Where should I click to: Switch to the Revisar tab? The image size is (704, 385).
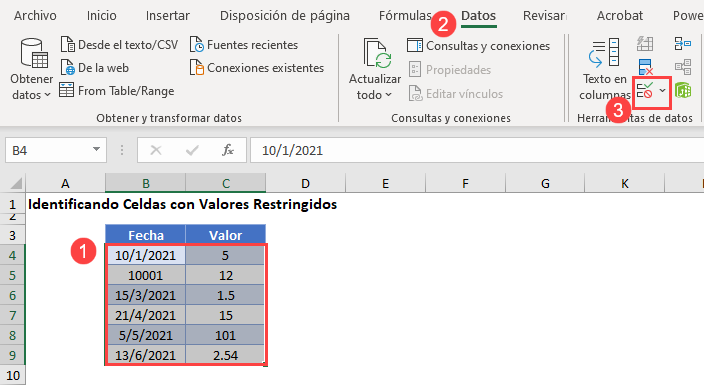click(544, 16)
